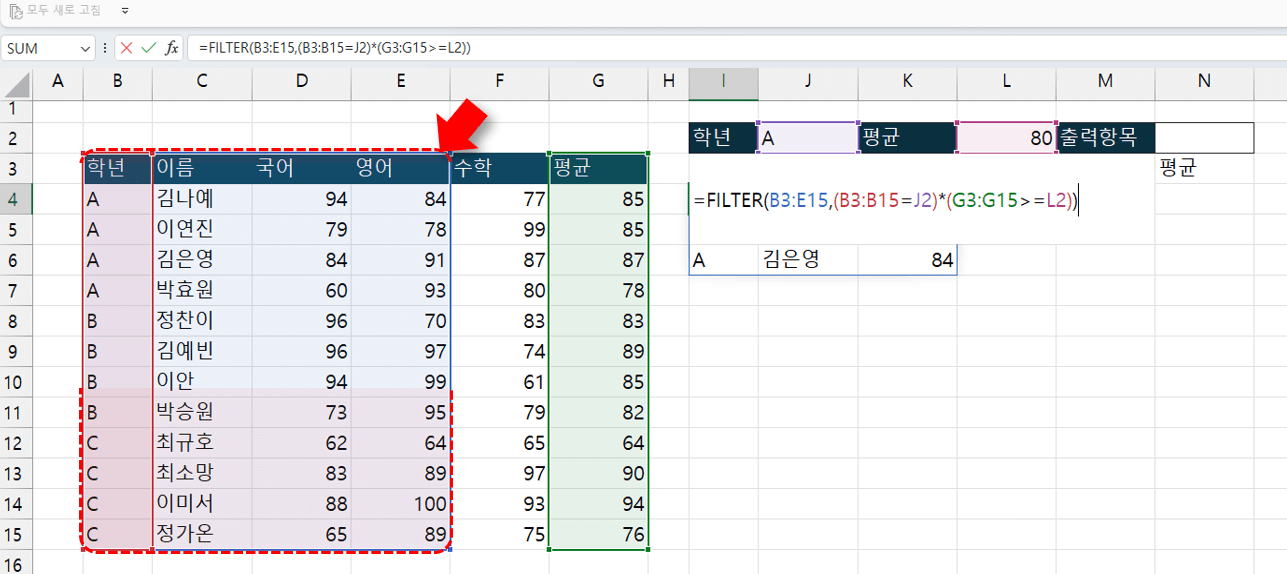
Task: Click the name cell 김예빈
Action: pos(202,351)
